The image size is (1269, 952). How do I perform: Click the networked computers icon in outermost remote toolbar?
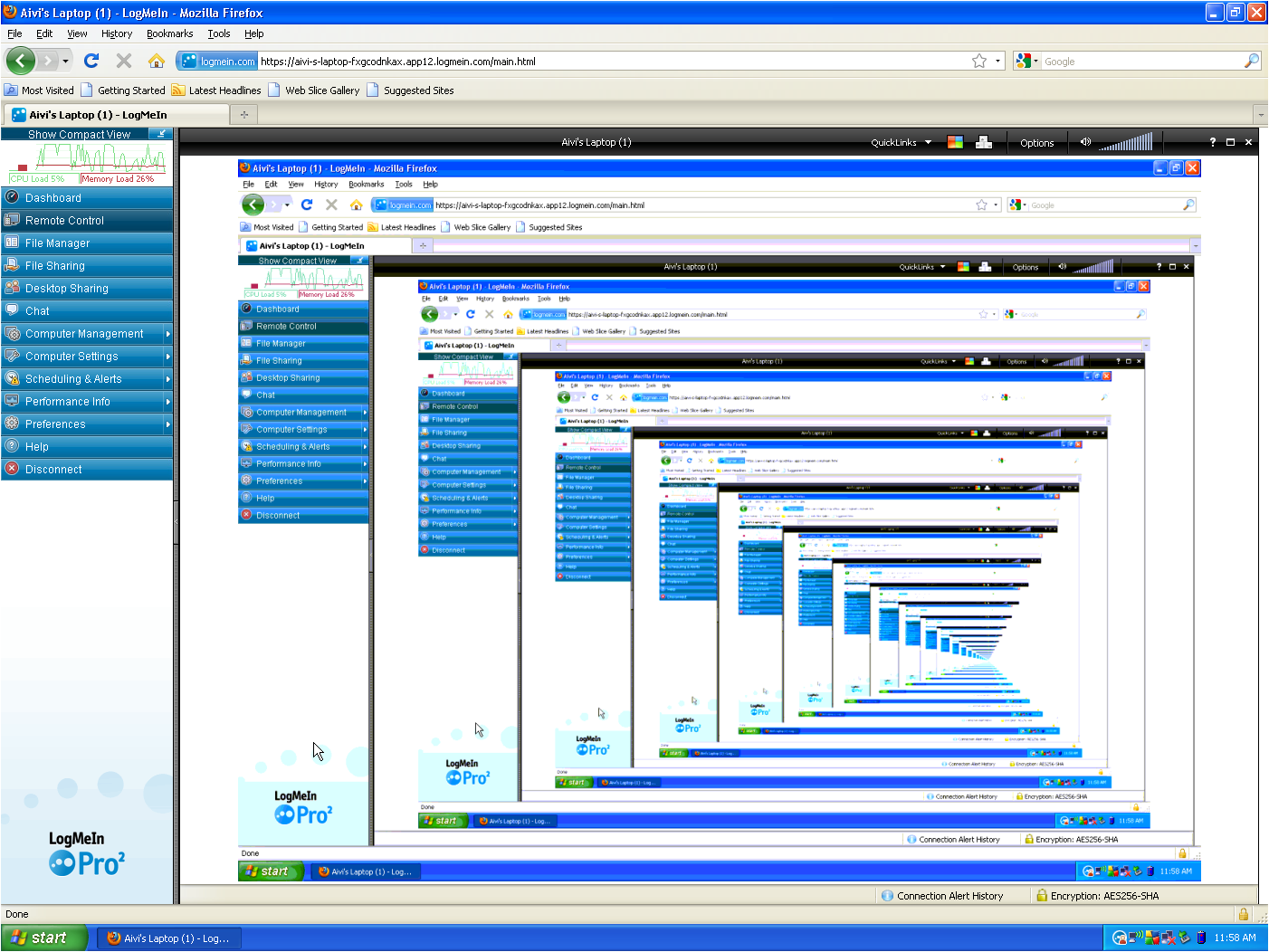pyautogui.click(x=984, y=142)
